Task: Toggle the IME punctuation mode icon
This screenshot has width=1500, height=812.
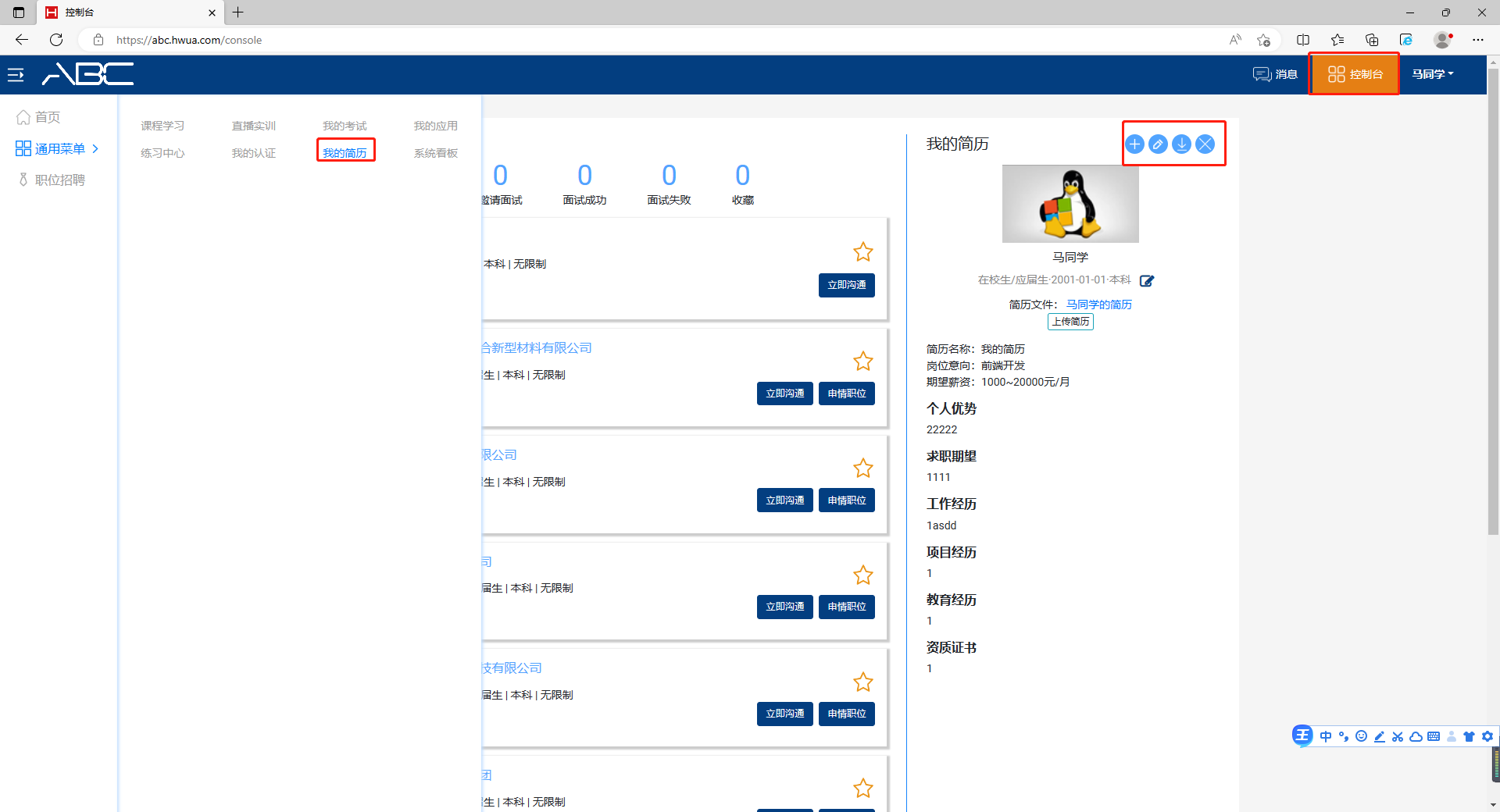Action: (x=1344, y=736)
